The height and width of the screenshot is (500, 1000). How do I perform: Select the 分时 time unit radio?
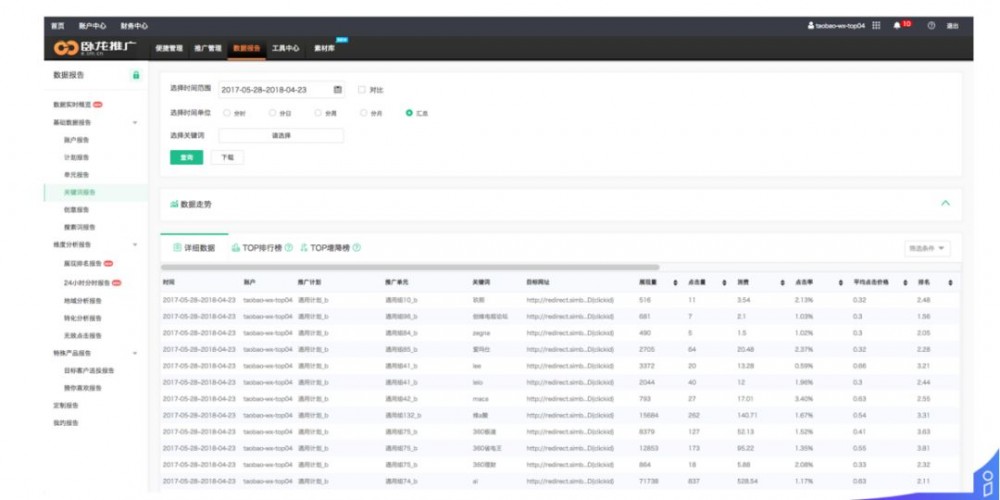tap(226, 113)
